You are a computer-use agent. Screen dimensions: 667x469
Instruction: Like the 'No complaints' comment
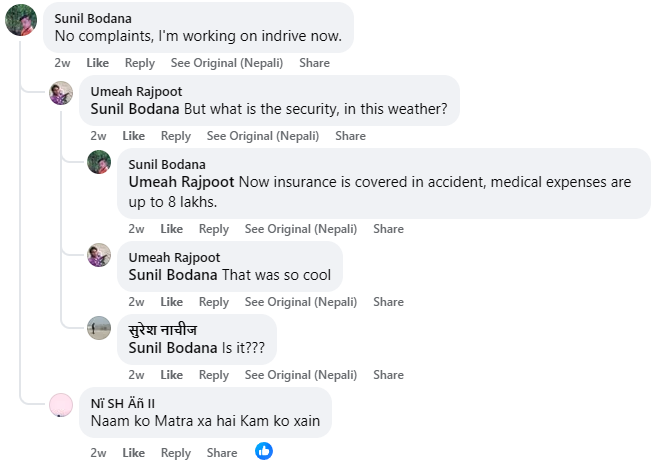coord(97,63)
